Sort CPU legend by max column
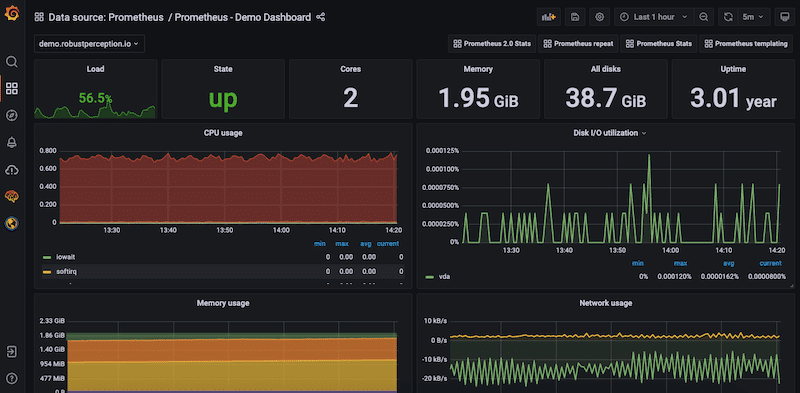This screenshot has width=800, height=393. tap(341, 244)
